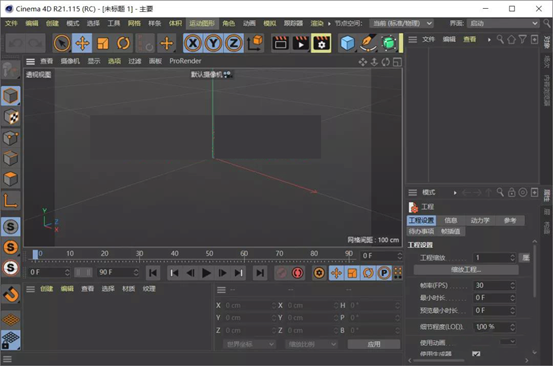Switch to Polygons mode
Viewport: 553px width, 366px height.
[x=11, y=179]
